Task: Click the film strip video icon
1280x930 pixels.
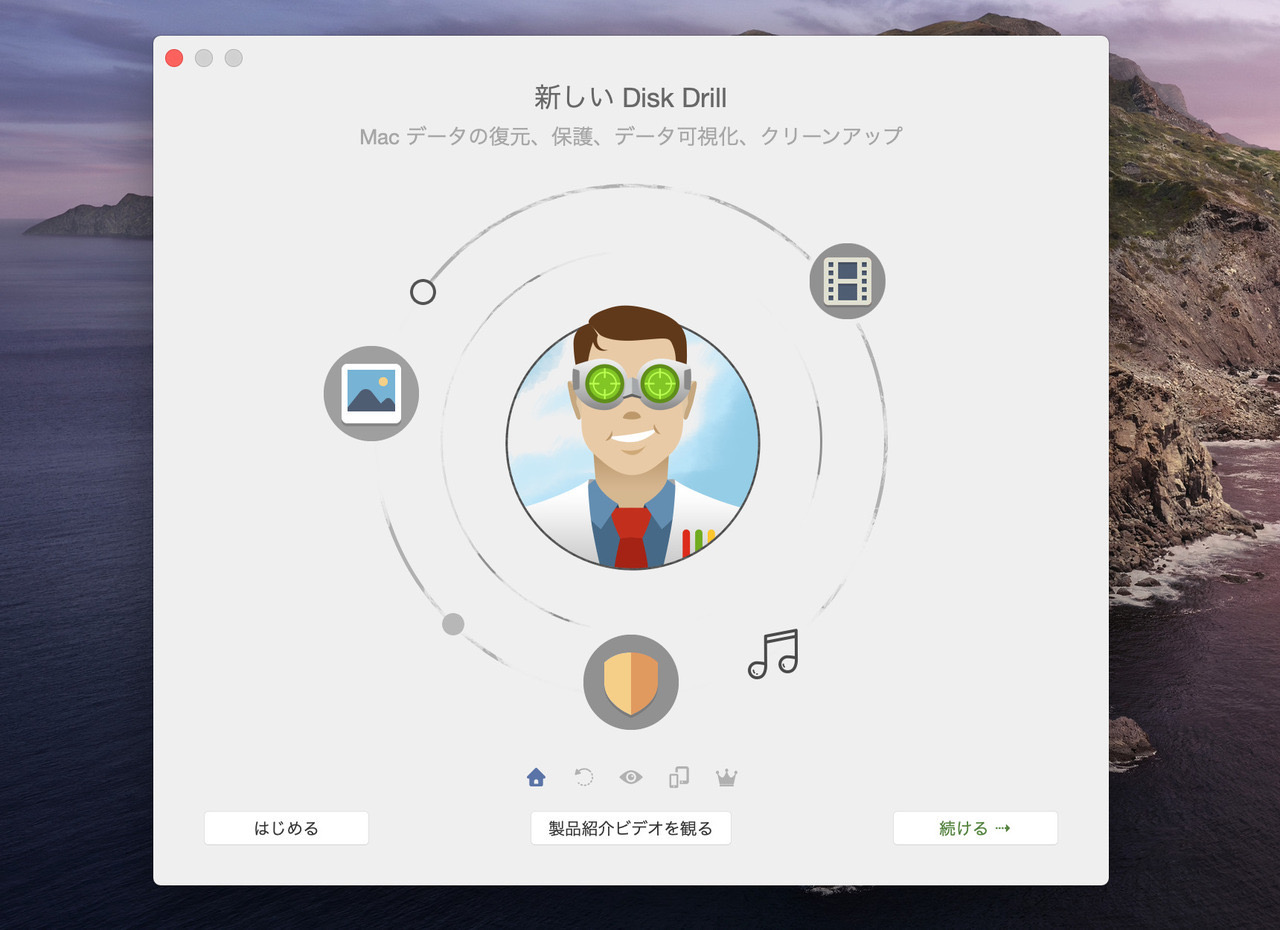Action: [x=847, y=281]
